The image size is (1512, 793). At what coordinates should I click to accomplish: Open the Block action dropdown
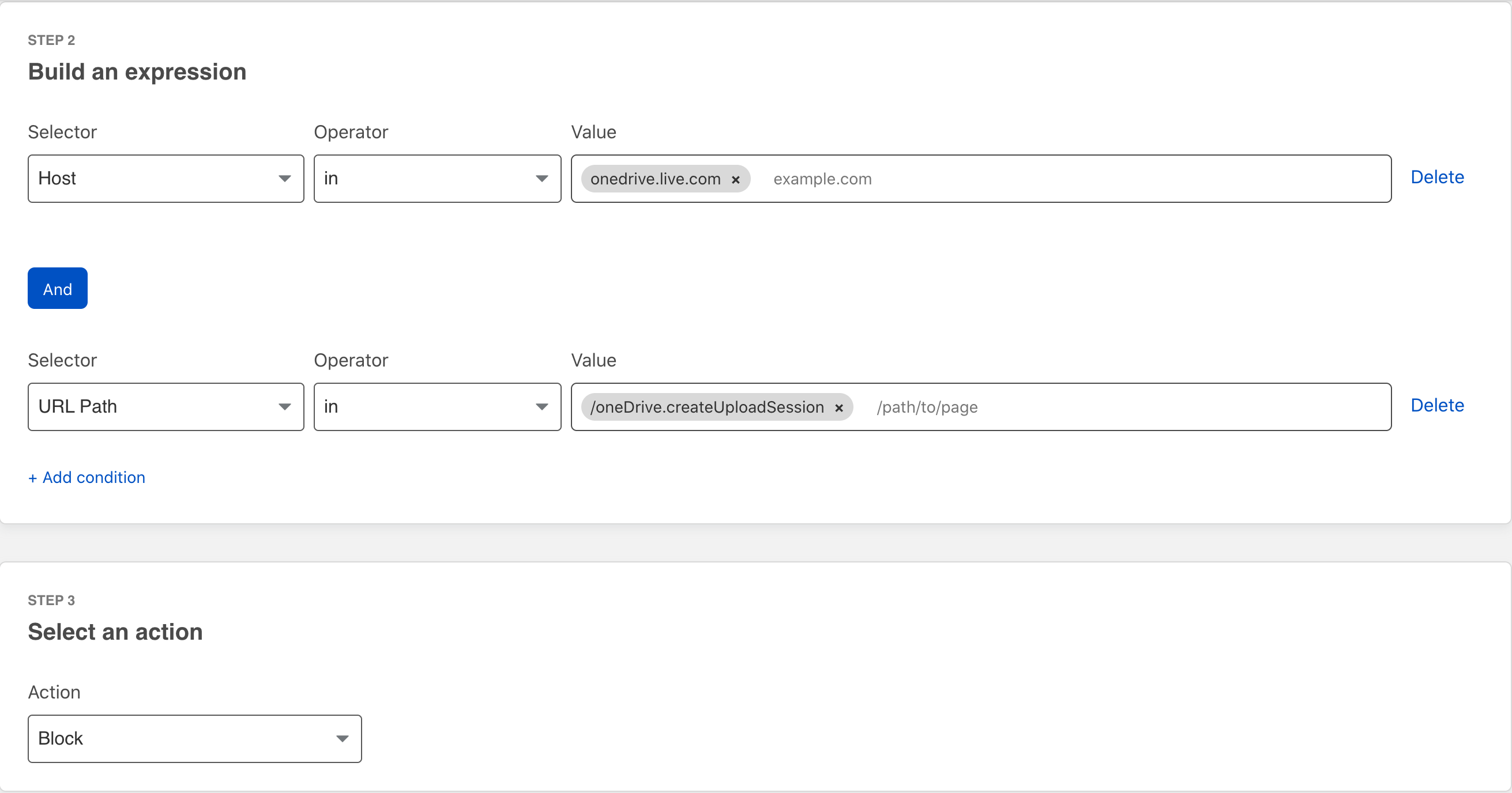pos(194,738)
